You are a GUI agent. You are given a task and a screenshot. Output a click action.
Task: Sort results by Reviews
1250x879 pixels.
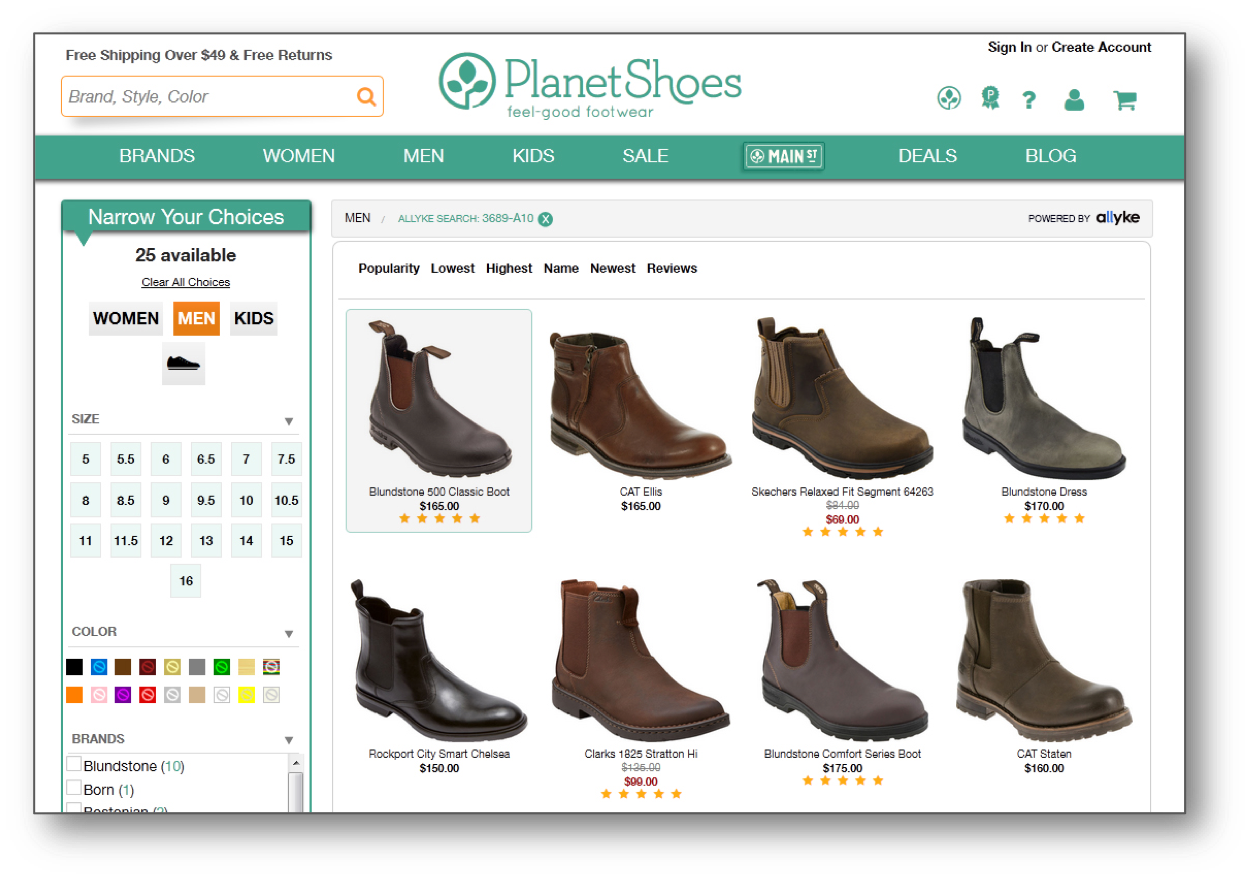pos(672,269)
